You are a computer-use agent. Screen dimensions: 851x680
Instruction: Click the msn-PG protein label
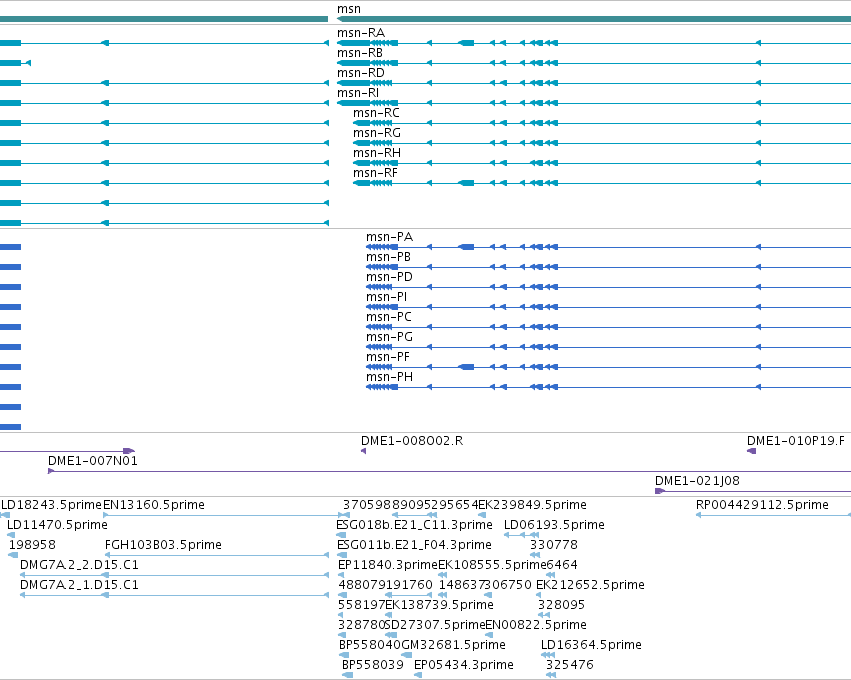pyautogui.click(x=389, y=338)
